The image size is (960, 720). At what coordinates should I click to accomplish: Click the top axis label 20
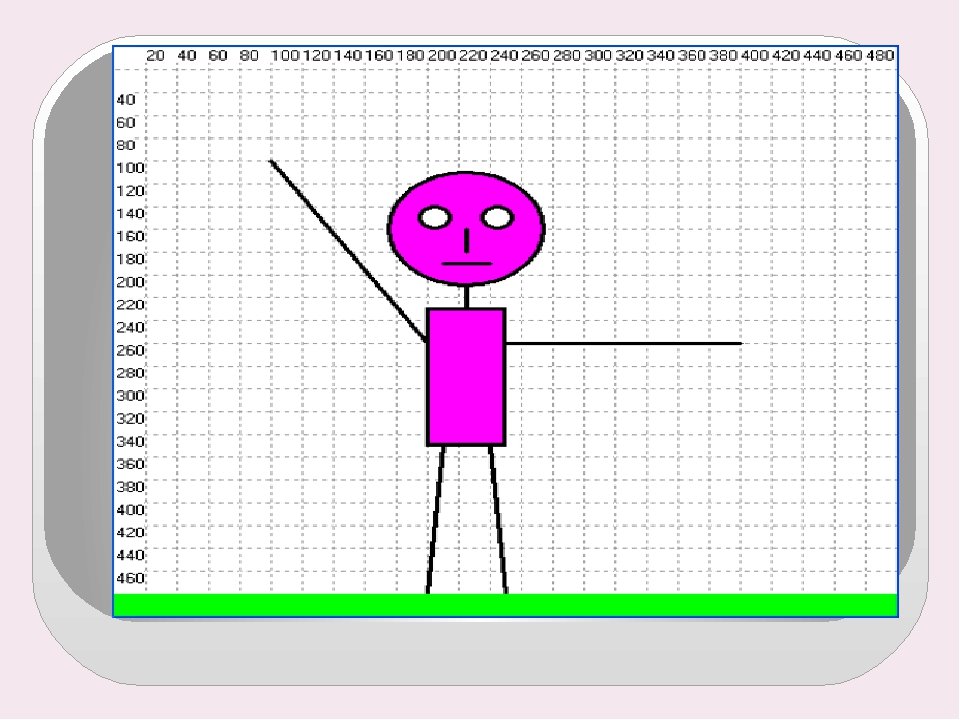[156, 56]
